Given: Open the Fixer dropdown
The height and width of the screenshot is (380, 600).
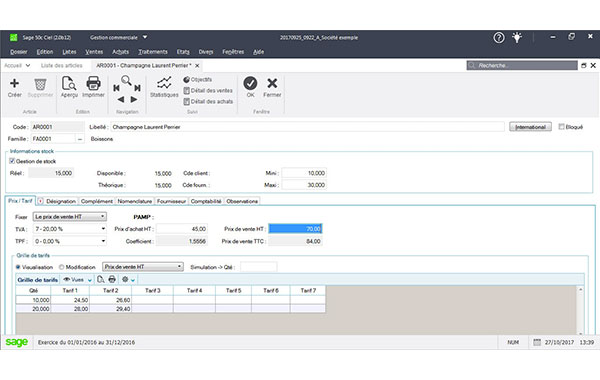Looking at the screenshot, I should (x=70, y=217).
